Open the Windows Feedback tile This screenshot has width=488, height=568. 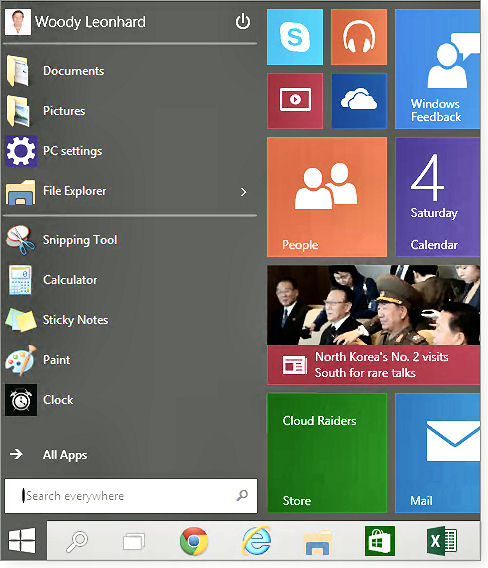pos(437,69)
